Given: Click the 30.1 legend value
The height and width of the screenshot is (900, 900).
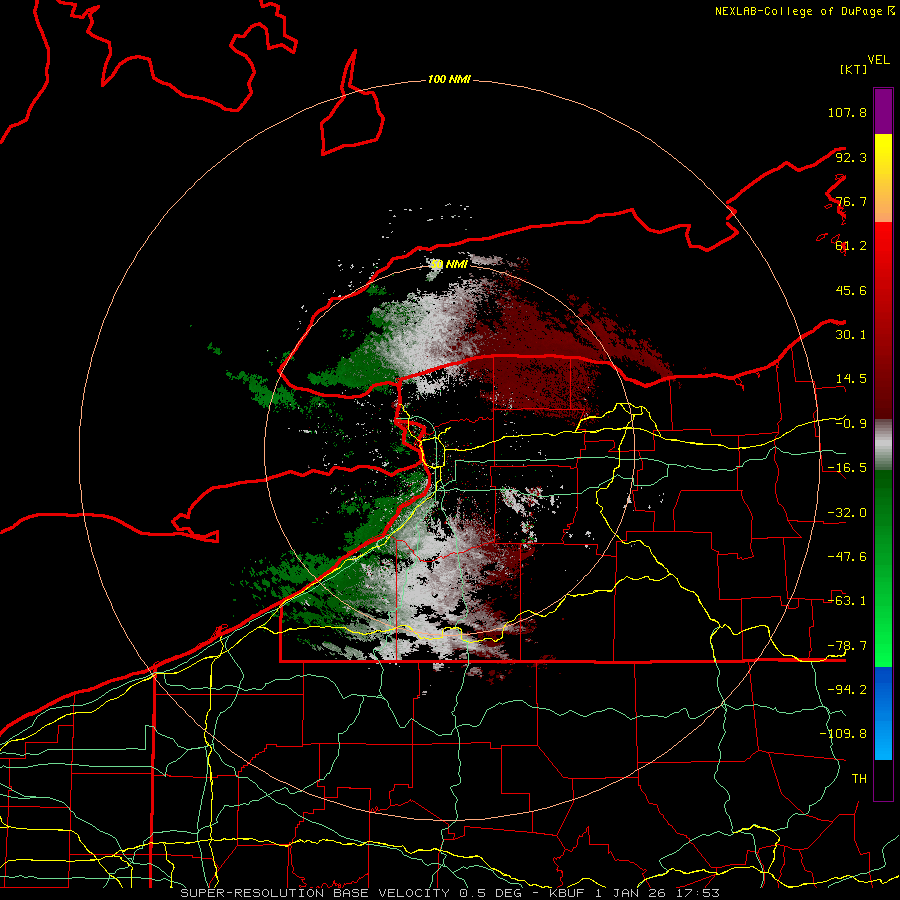Looking at the screenshot, I should (850, 335).
